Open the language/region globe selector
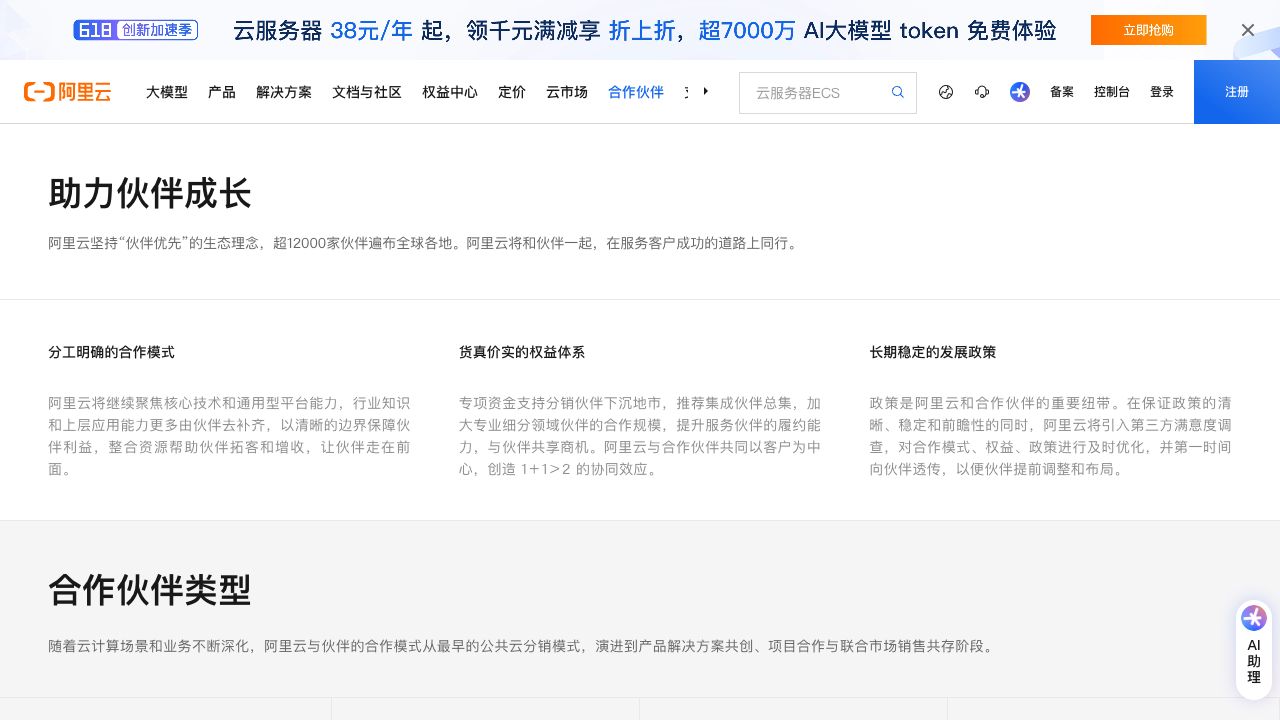Screen dimensions: 1280x720 coord(946,92)
